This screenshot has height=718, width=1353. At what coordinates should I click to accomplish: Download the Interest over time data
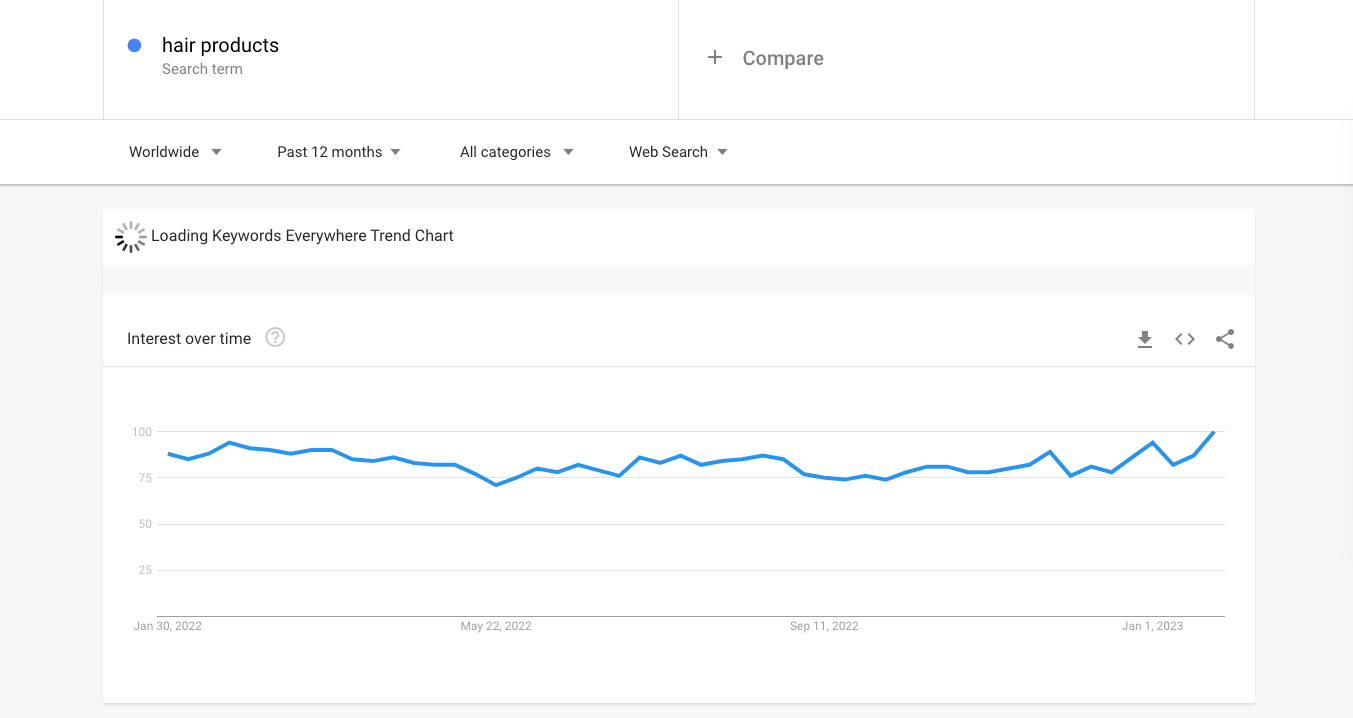[x=1145, y=339]
